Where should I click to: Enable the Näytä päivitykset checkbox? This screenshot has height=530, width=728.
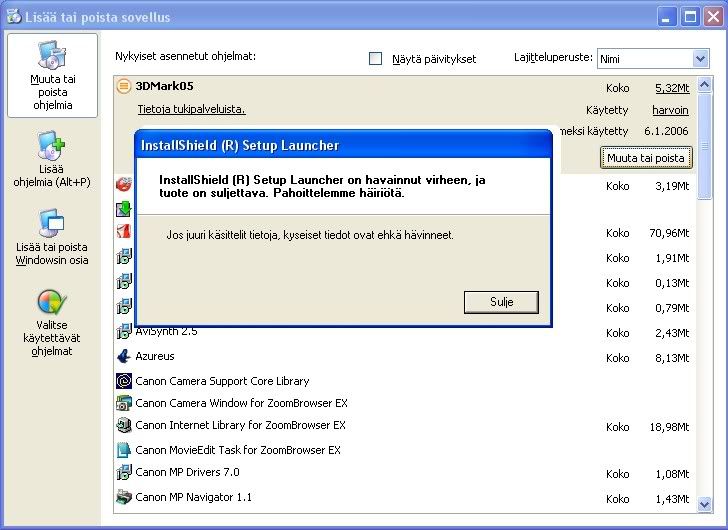click(x=376, y=59)
